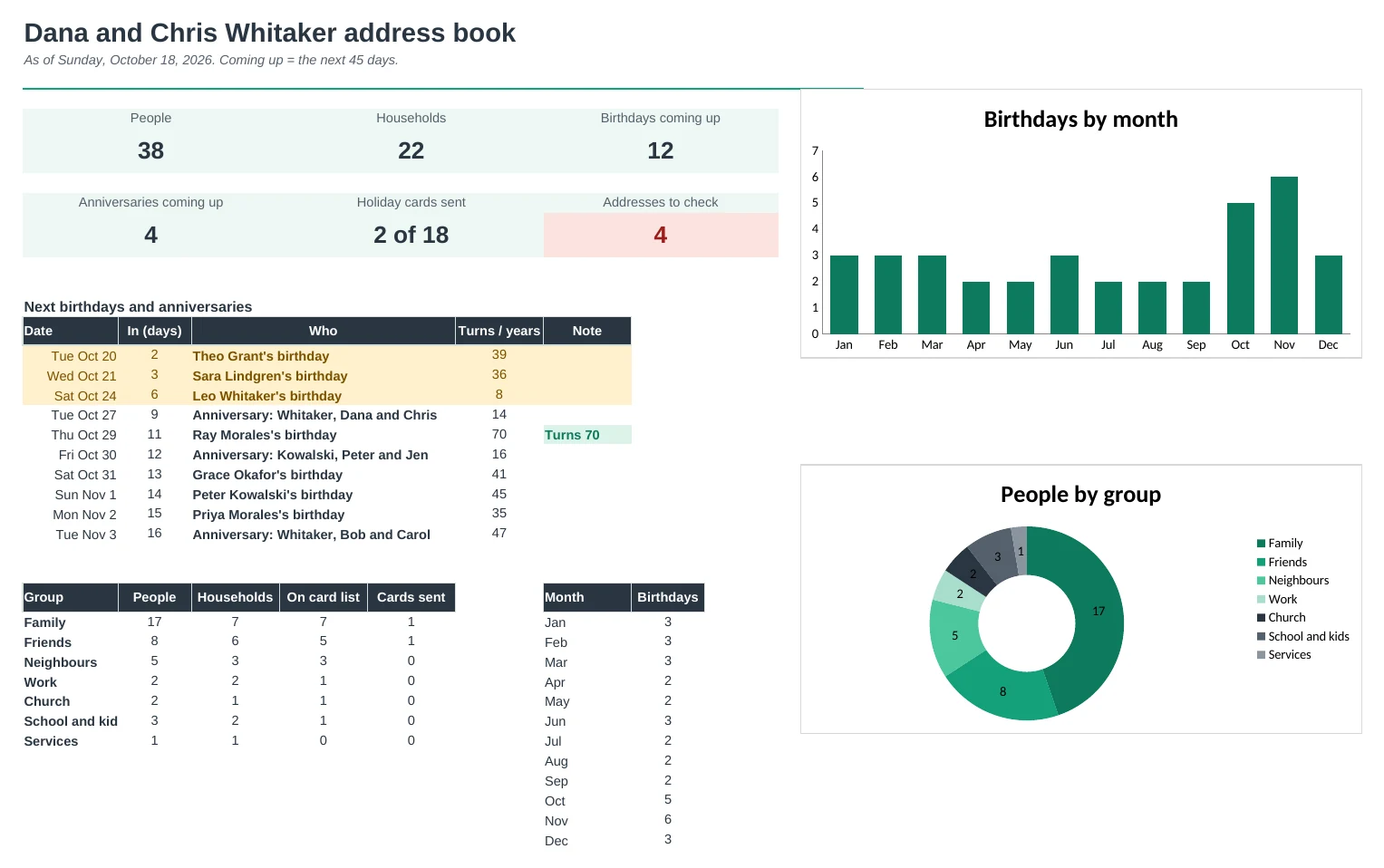Click the Holiday cards sent value '2 of 18'

pos(411,235)
